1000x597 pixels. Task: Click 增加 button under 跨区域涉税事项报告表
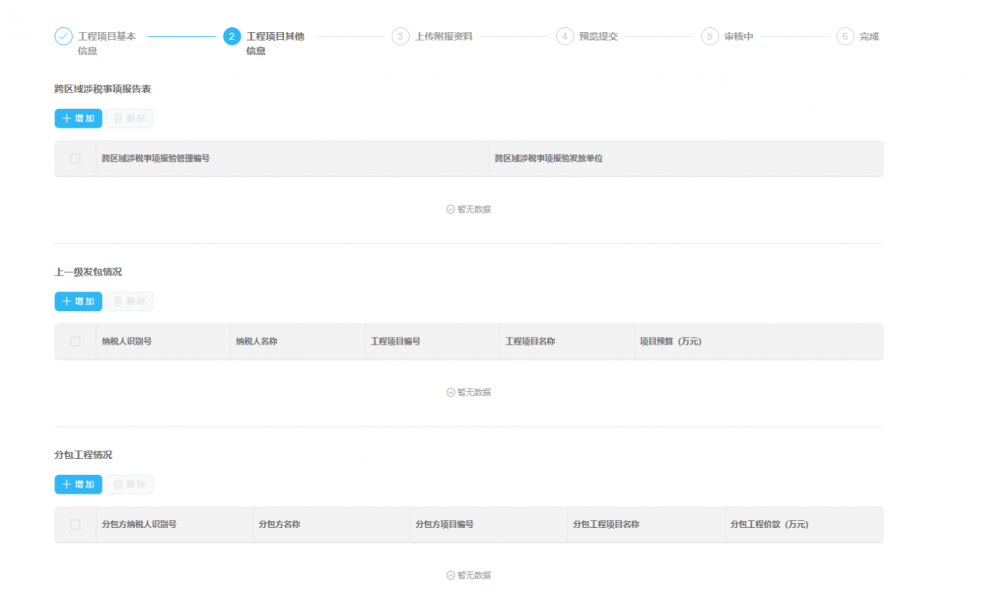pos(78,118)
